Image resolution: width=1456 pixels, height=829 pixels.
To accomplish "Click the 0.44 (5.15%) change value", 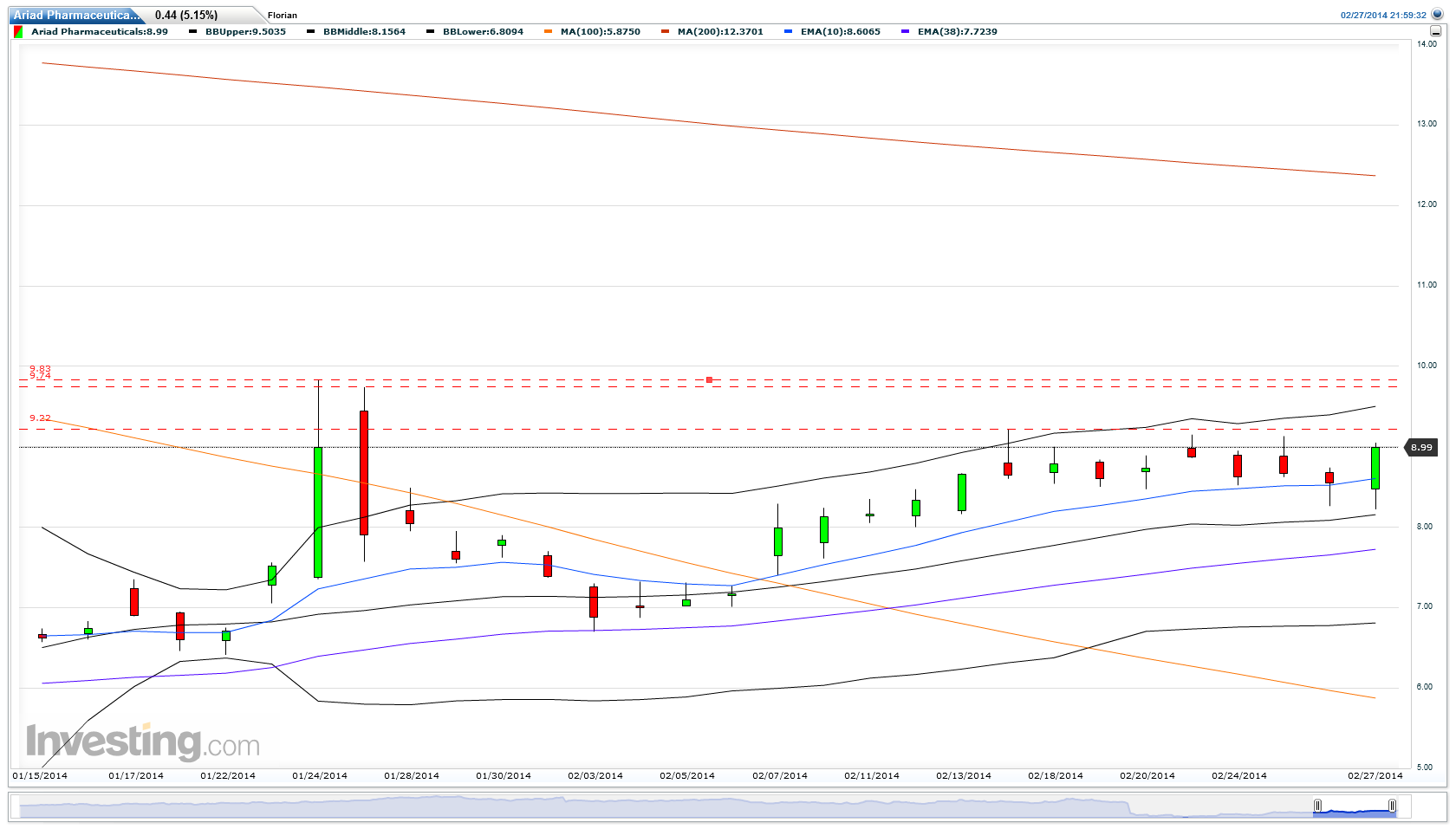I will 186,16.
